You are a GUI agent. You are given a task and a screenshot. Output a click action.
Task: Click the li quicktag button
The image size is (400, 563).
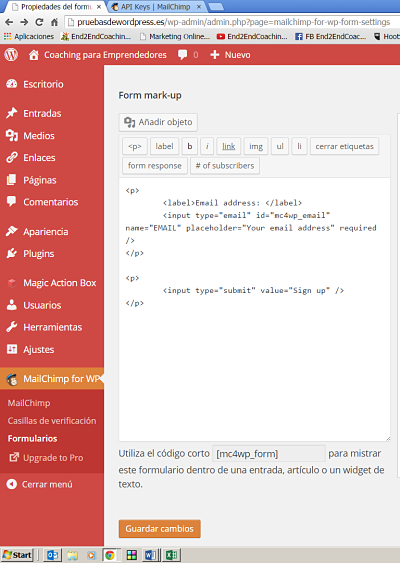299,146
